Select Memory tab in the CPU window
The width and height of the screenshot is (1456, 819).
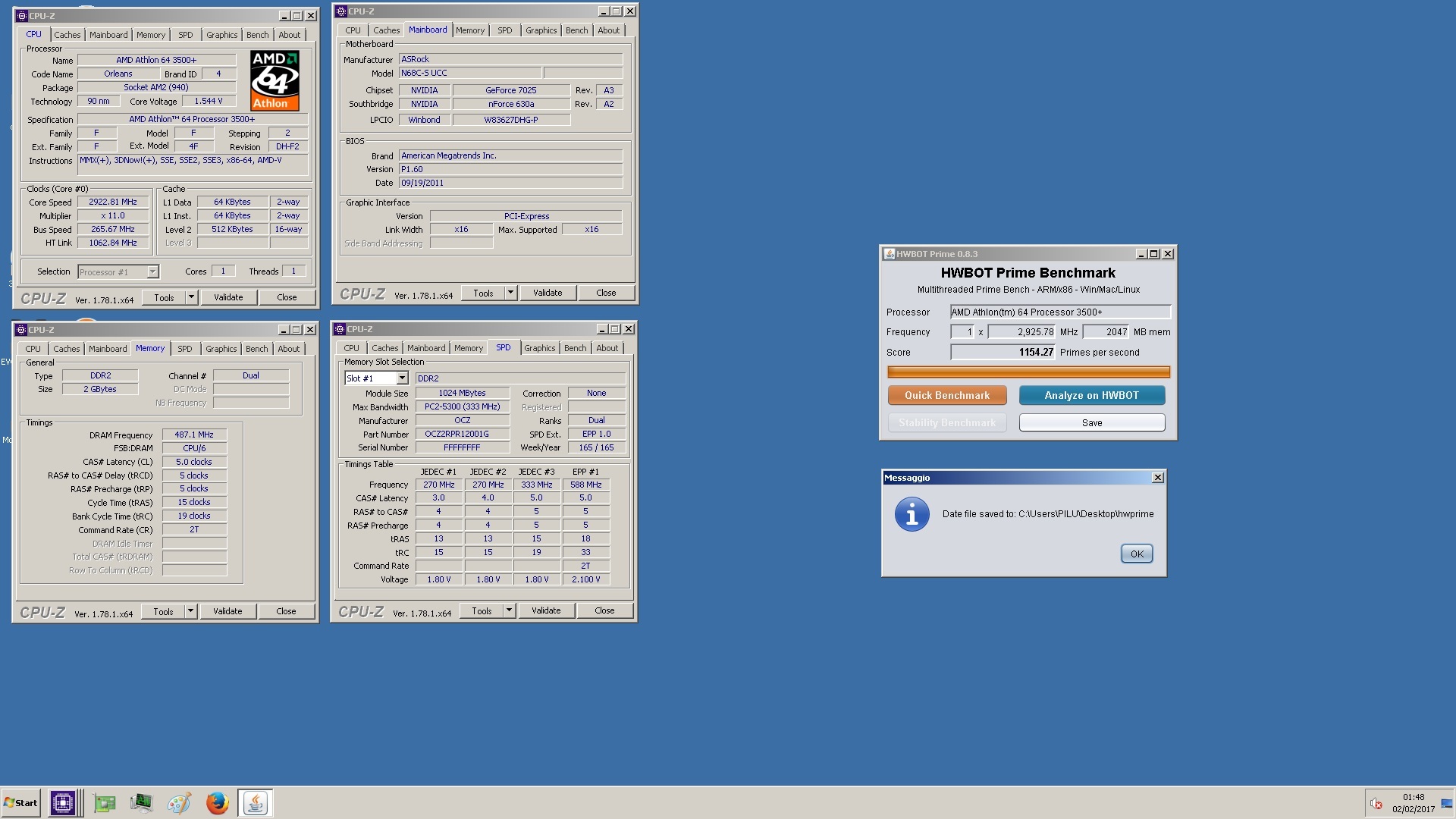coord(150,35)
